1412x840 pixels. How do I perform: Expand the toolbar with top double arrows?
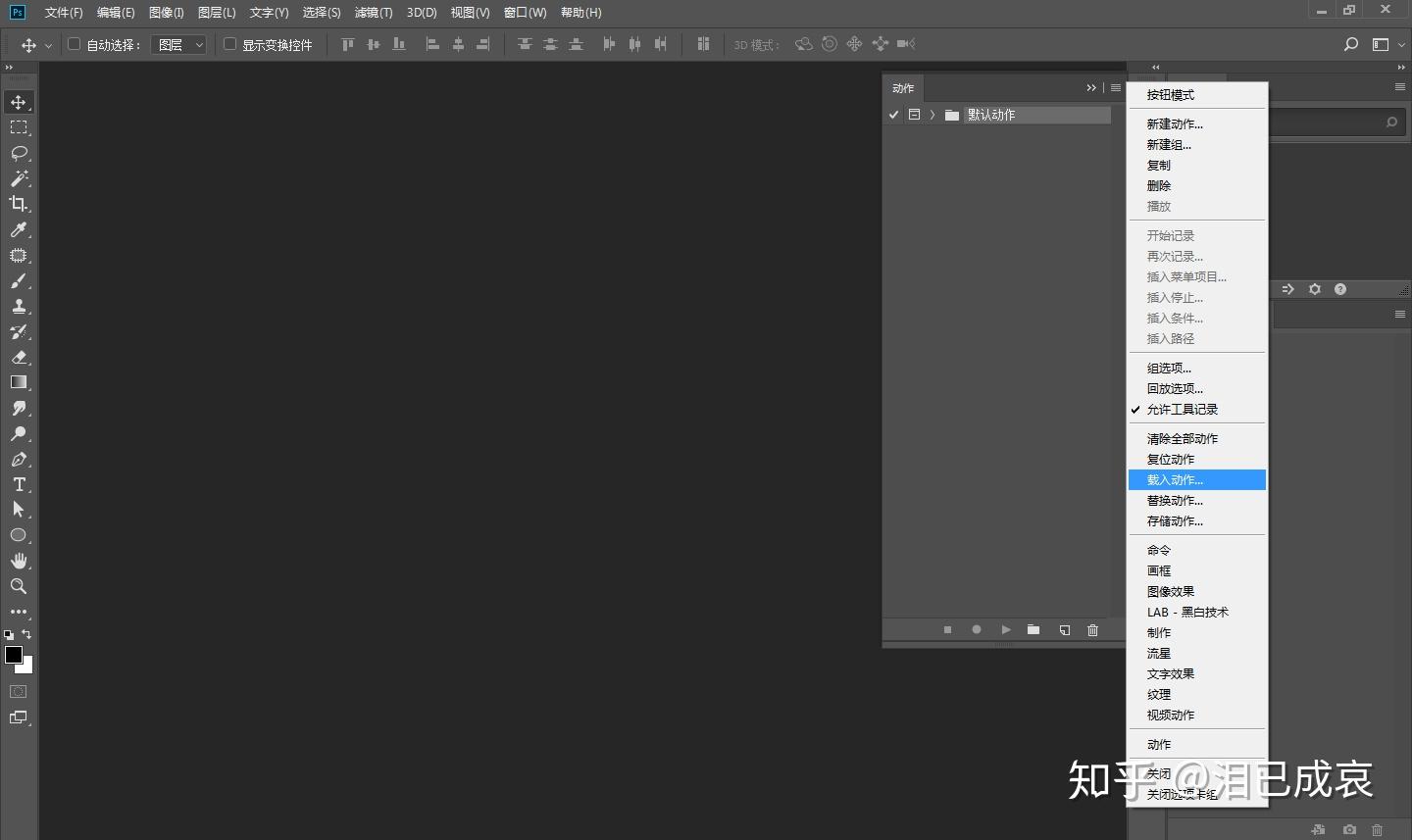coord(9,68)
